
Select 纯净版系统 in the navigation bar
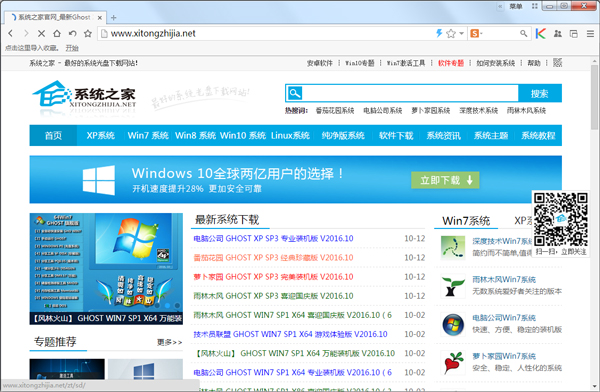pyautogui.click(x=343, y=136)
